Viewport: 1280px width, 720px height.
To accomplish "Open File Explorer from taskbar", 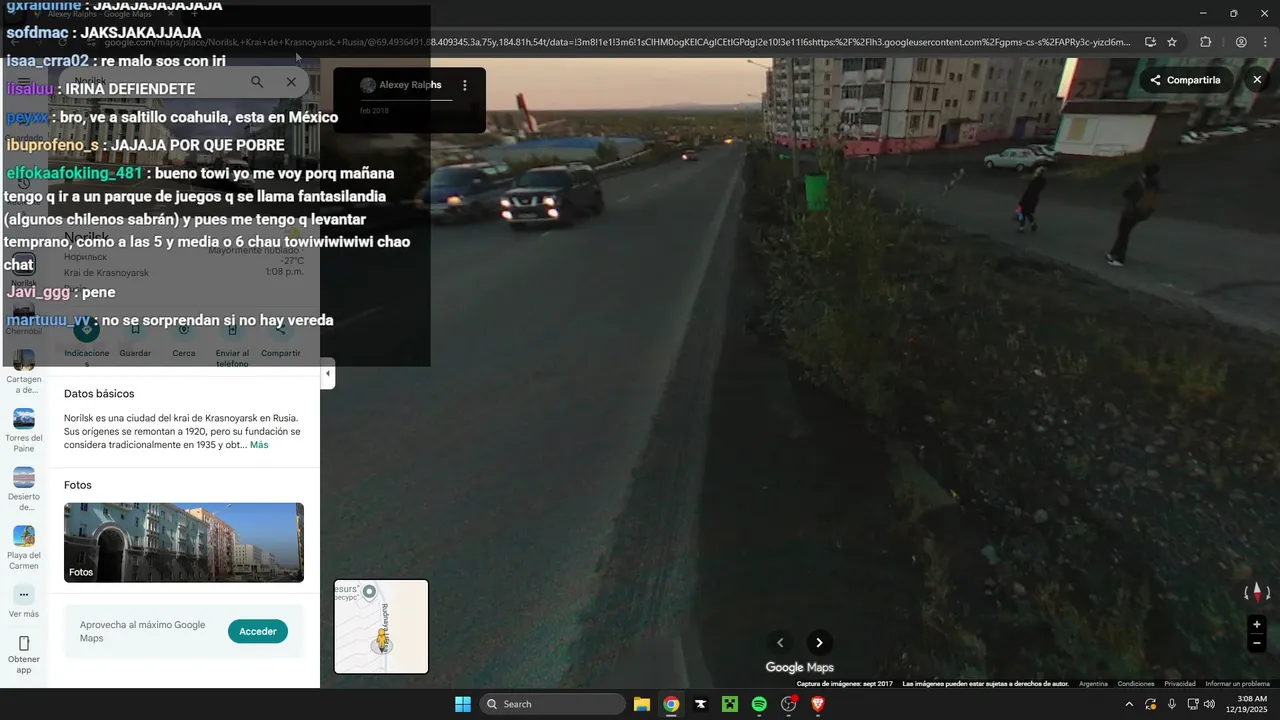I will [642, 704].
